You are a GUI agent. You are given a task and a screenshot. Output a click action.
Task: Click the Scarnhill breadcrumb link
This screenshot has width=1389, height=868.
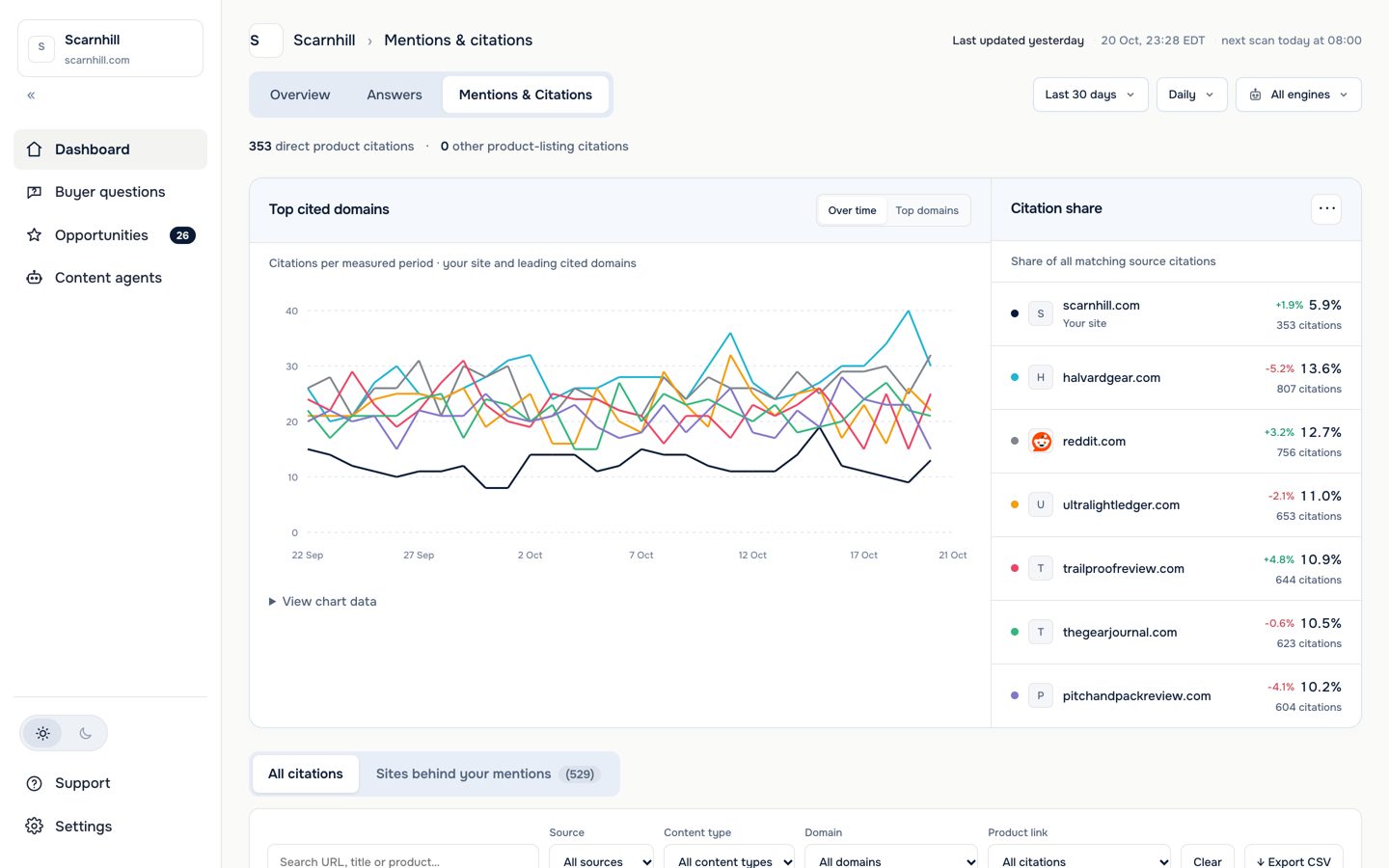pos(324,41)
